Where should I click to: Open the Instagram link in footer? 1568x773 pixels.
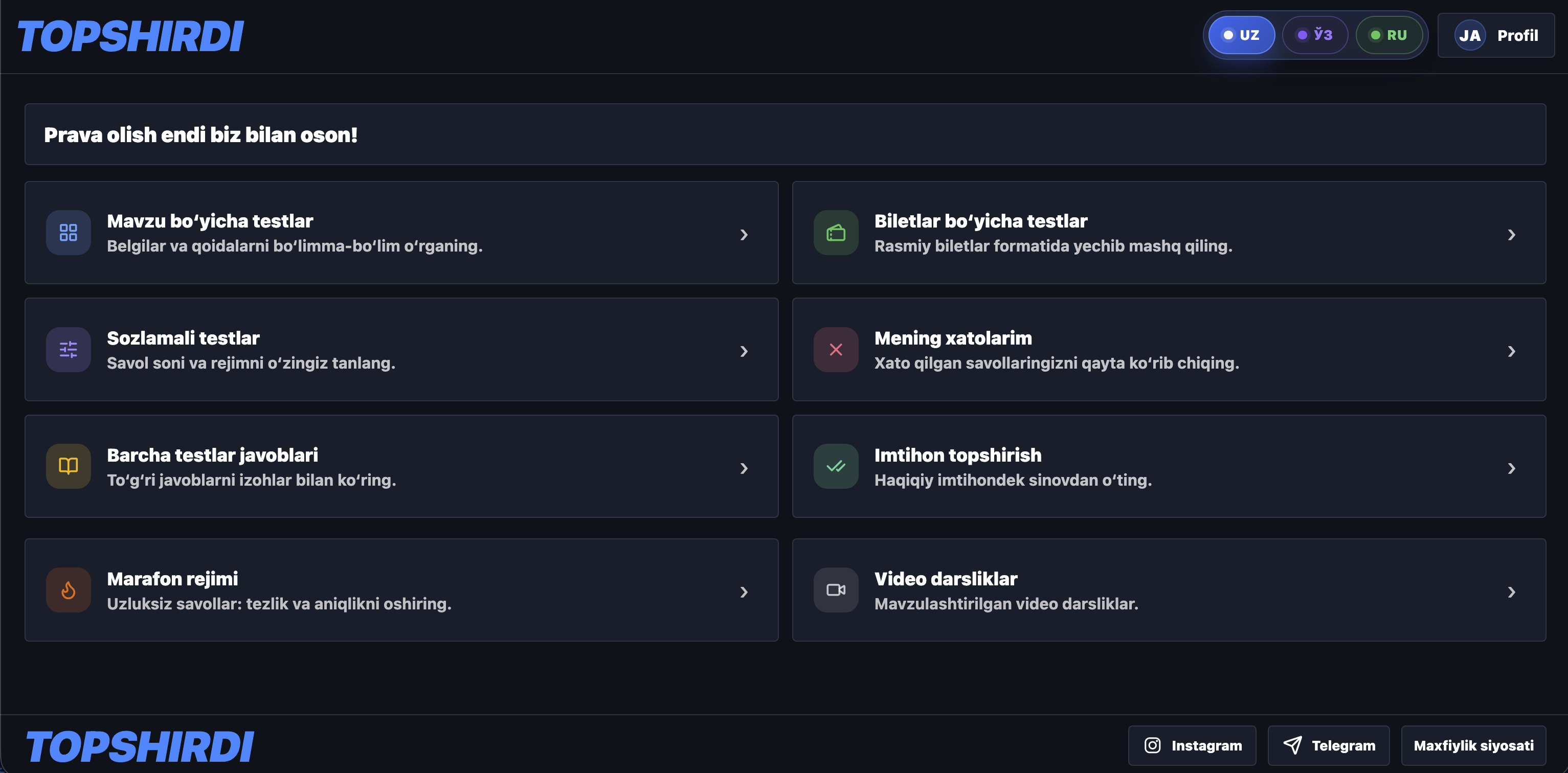click(1192, 745)
